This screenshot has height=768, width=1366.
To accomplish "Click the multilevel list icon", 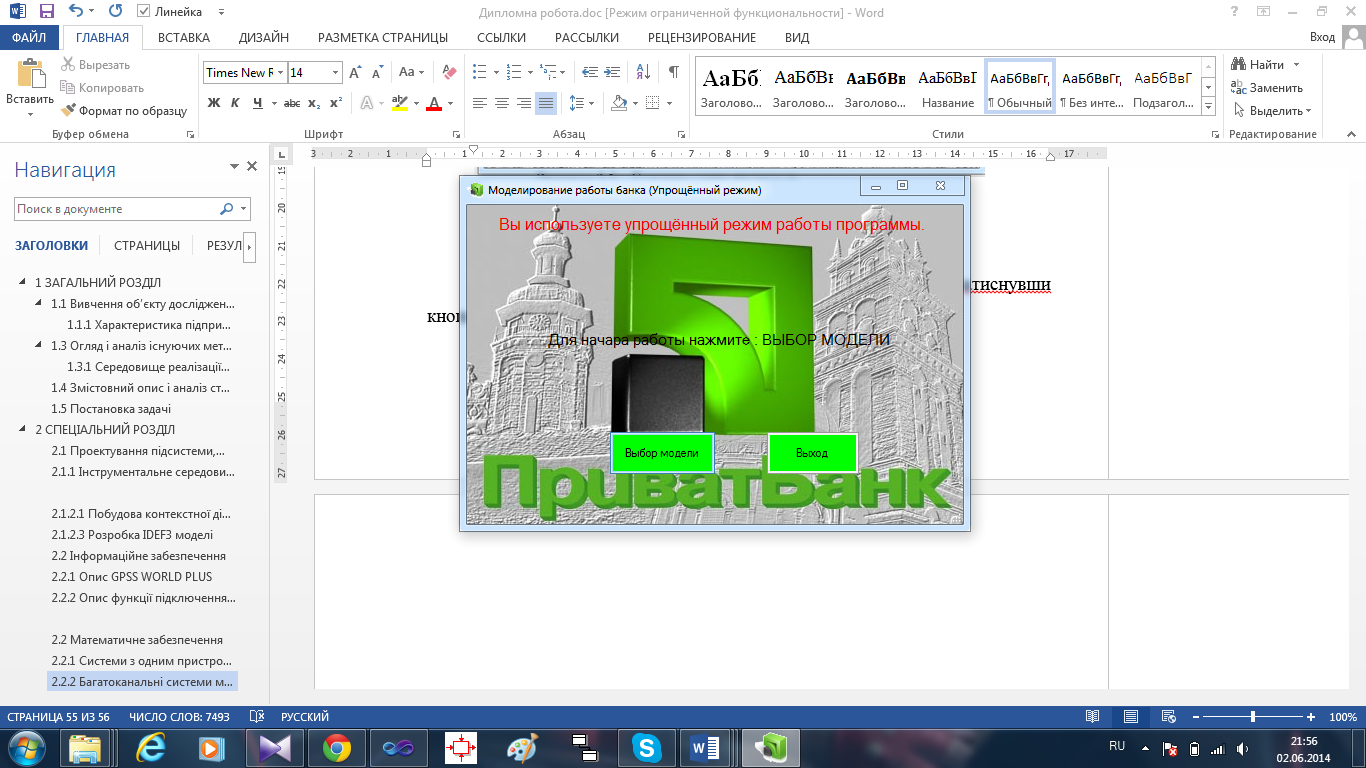I will tap(548, 72).
